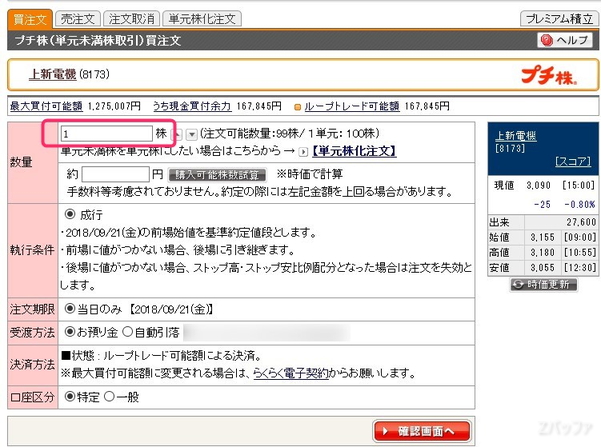Follow the 【単元株化注文】 link
Viewport: 601px width, 447px height.
(353, 151)
